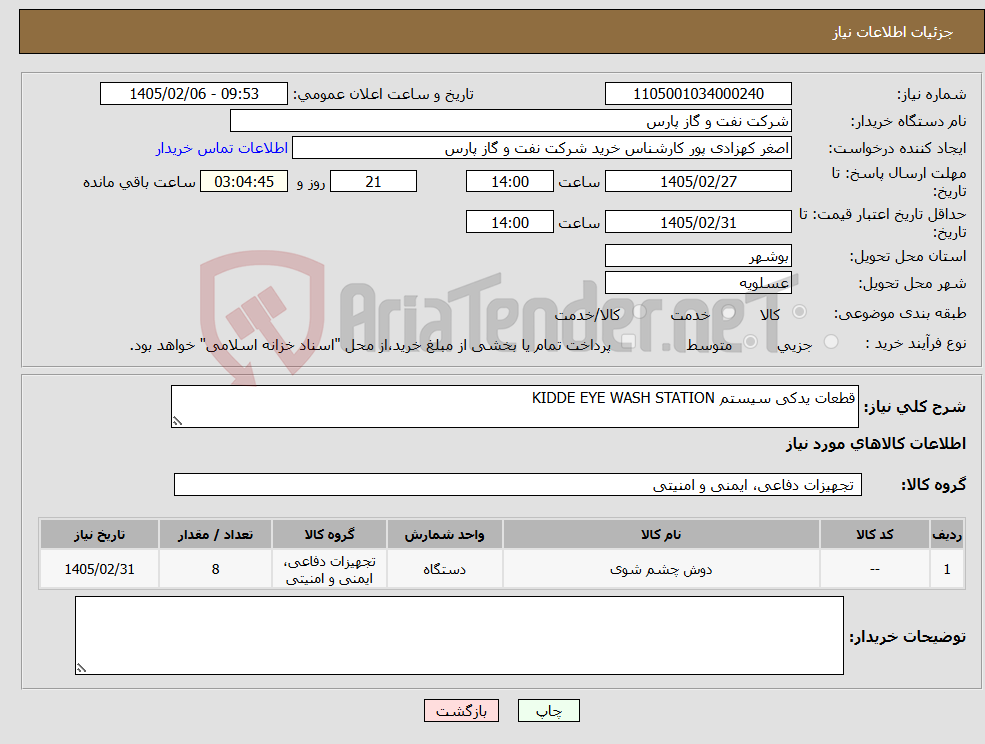The width and height of the screenshot is (985, 744).
Task: Click the resize handle of description box
Action: pos(177,422)
